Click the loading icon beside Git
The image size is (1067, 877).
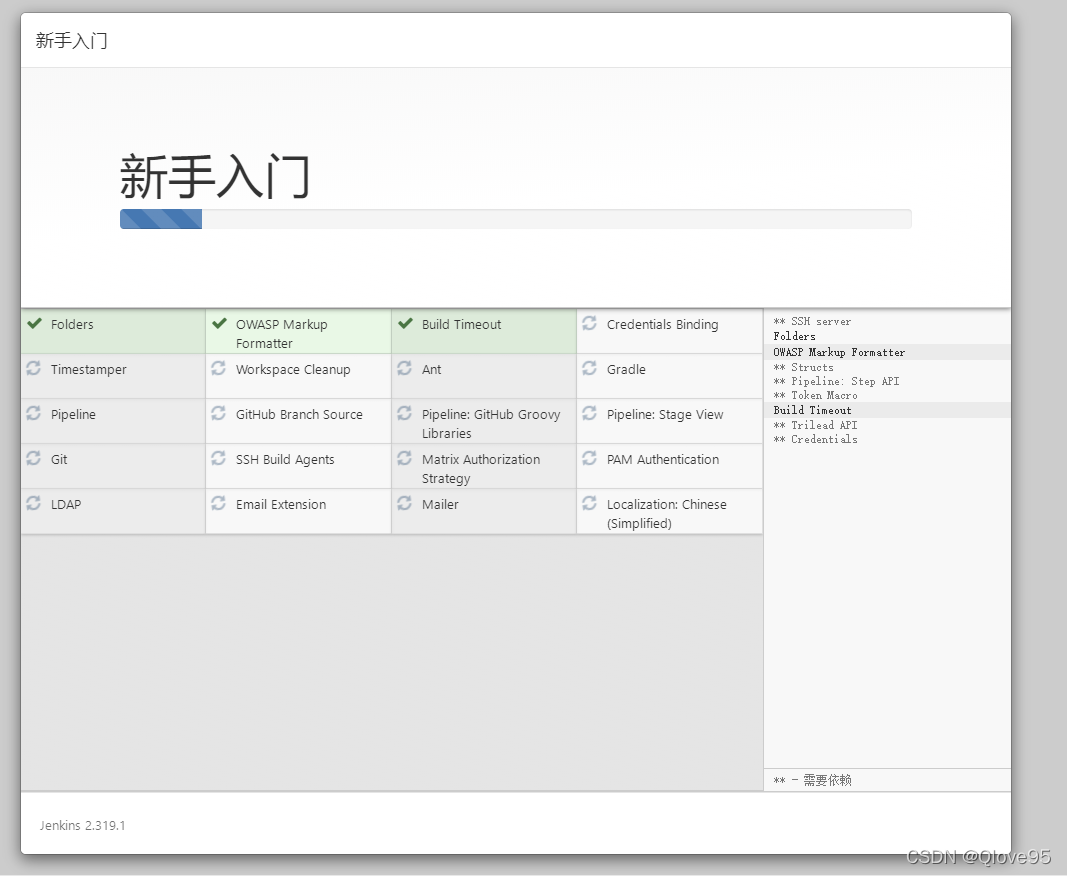(x=33, y=459)
